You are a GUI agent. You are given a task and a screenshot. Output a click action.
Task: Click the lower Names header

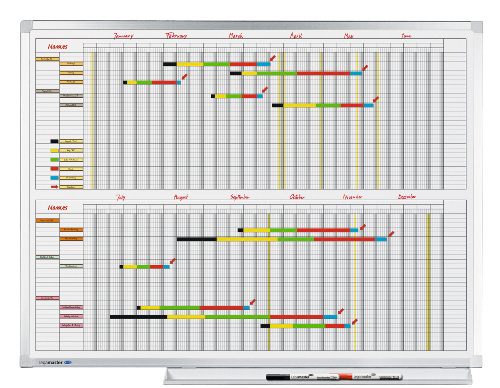pyautogui.click(x=58, y=208)
